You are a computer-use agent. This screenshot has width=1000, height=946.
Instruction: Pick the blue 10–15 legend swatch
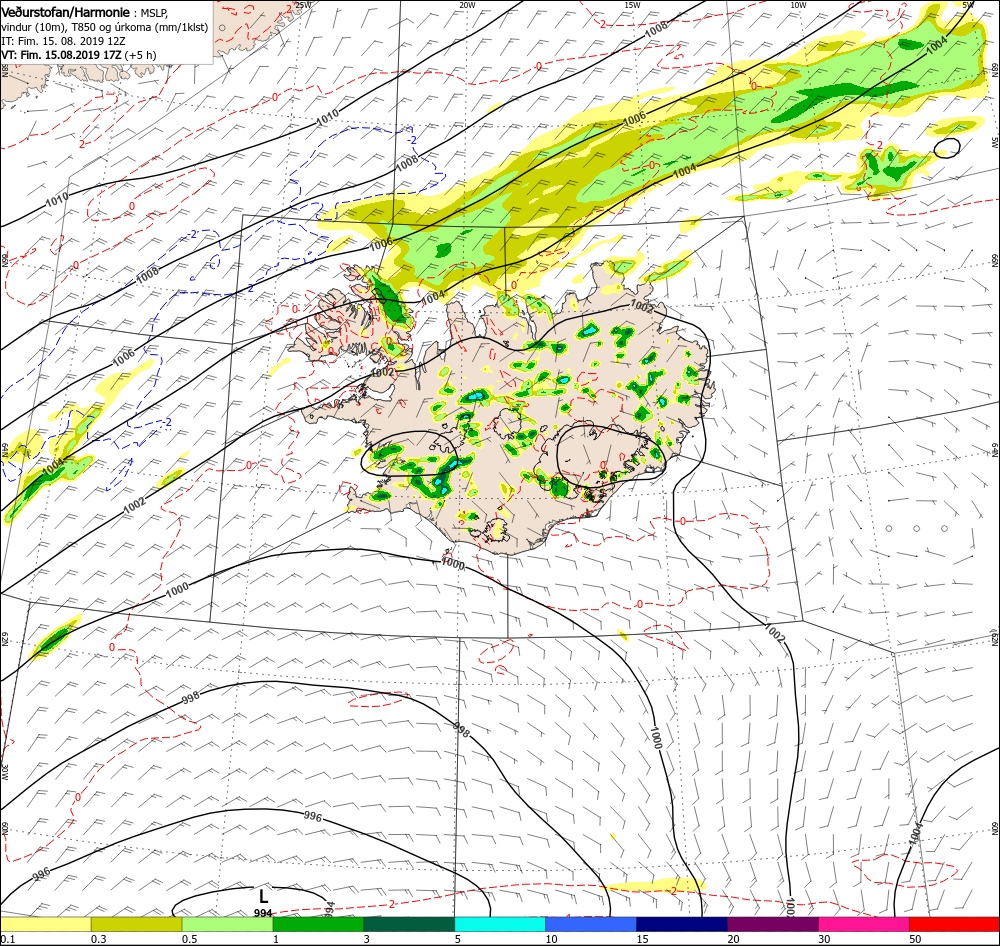[x=591, y=924]
